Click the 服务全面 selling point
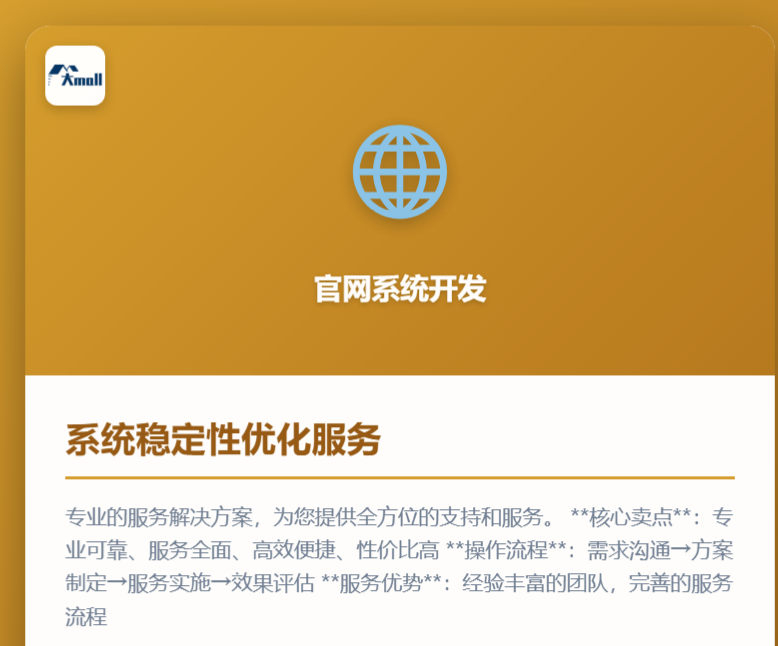 190,550
